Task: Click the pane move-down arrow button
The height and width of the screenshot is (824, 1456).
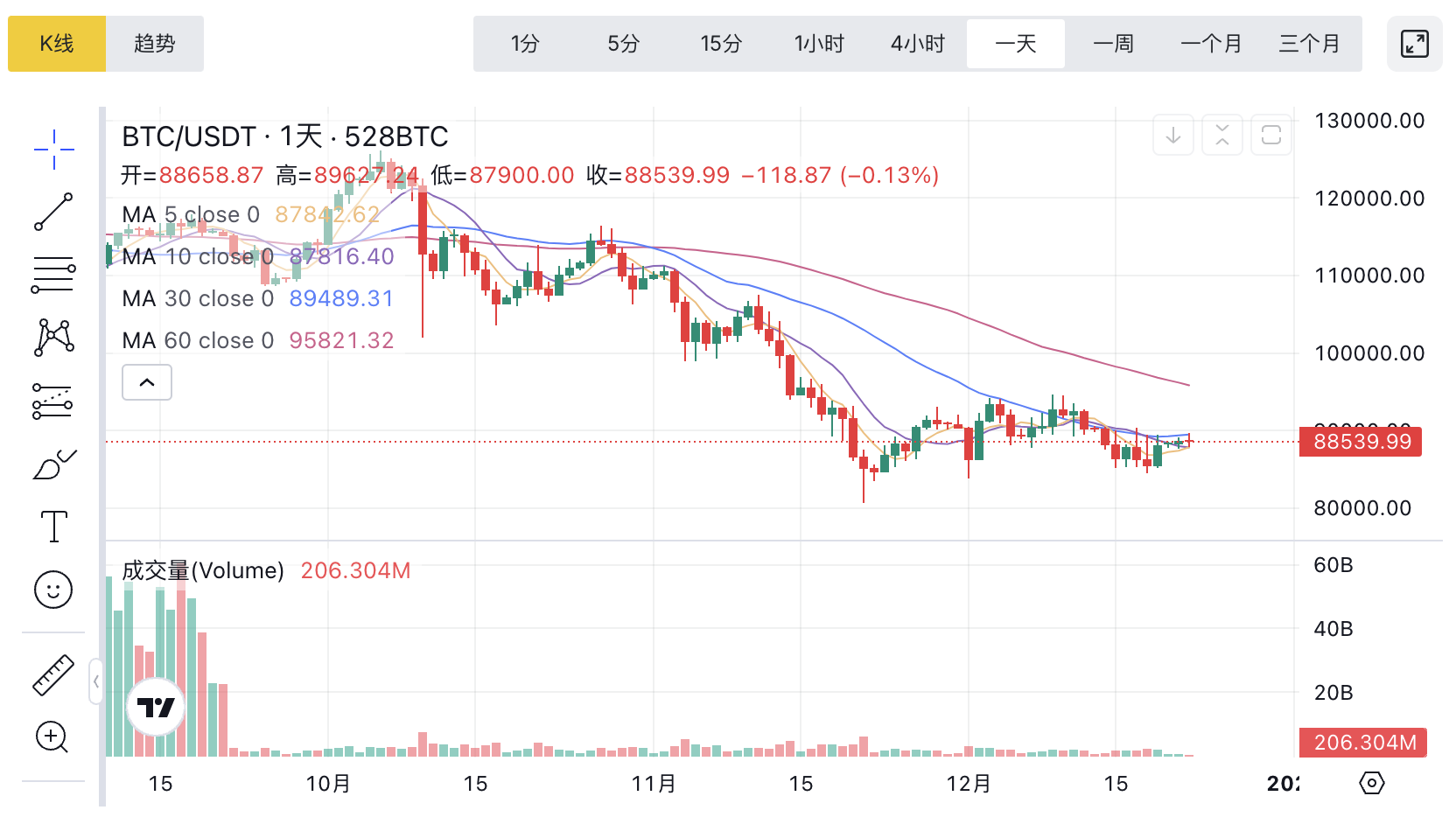Action: (1173, 136)
